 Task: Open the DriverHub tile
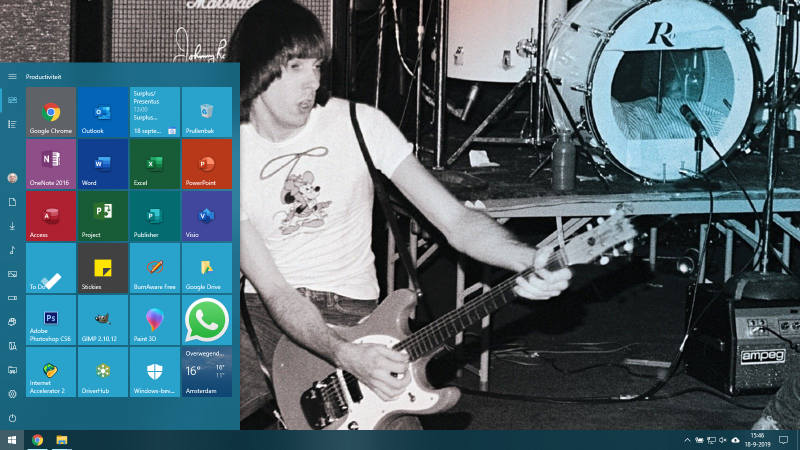tap(103, 372)
